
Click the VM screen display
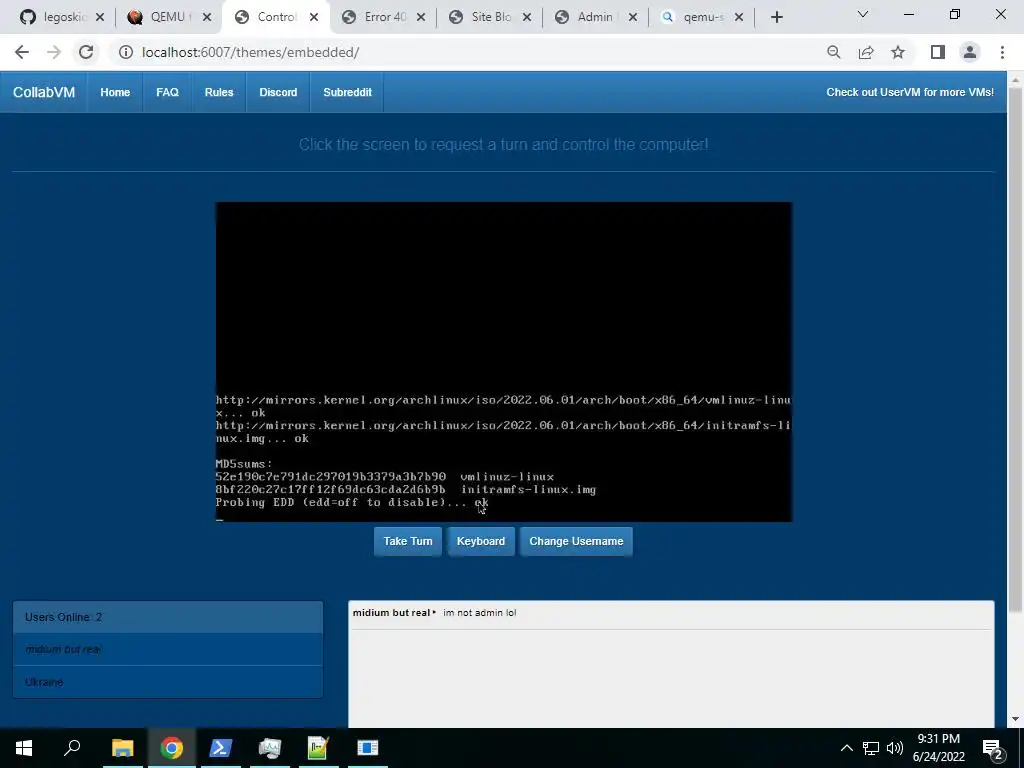coord(504,362)
